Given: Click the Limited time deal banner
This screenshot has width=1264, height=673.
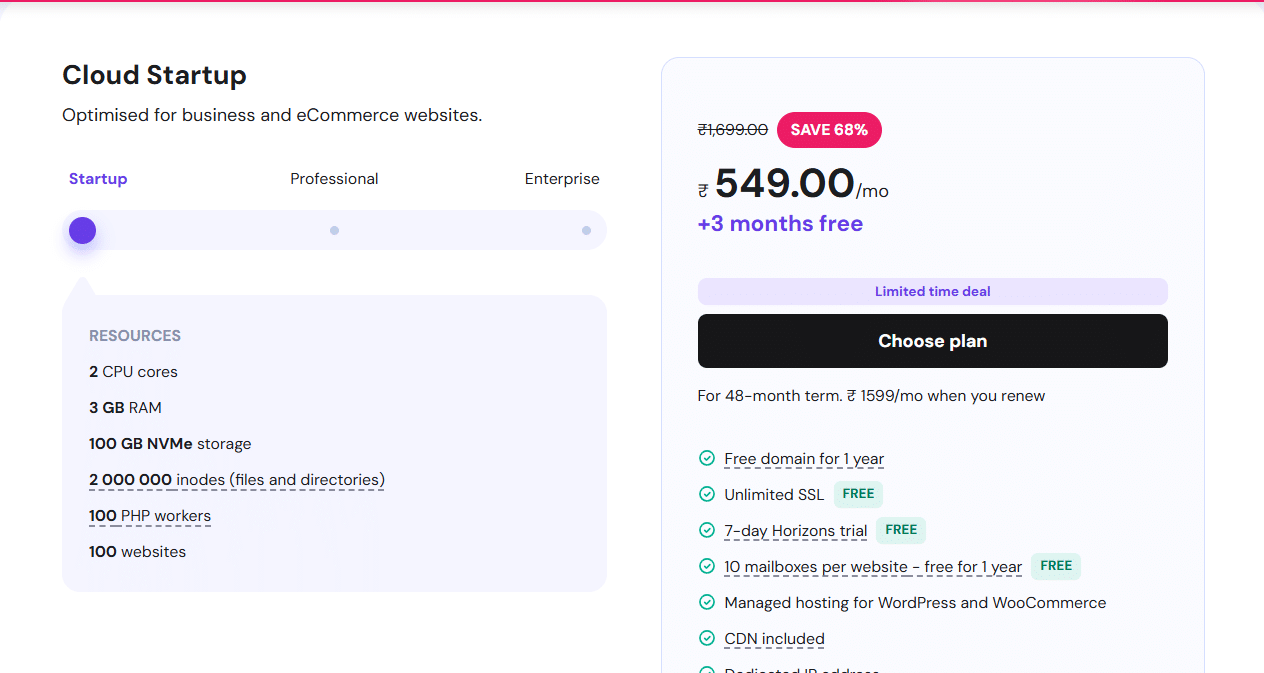Looking at the screenshot, I should pos(932,291).
